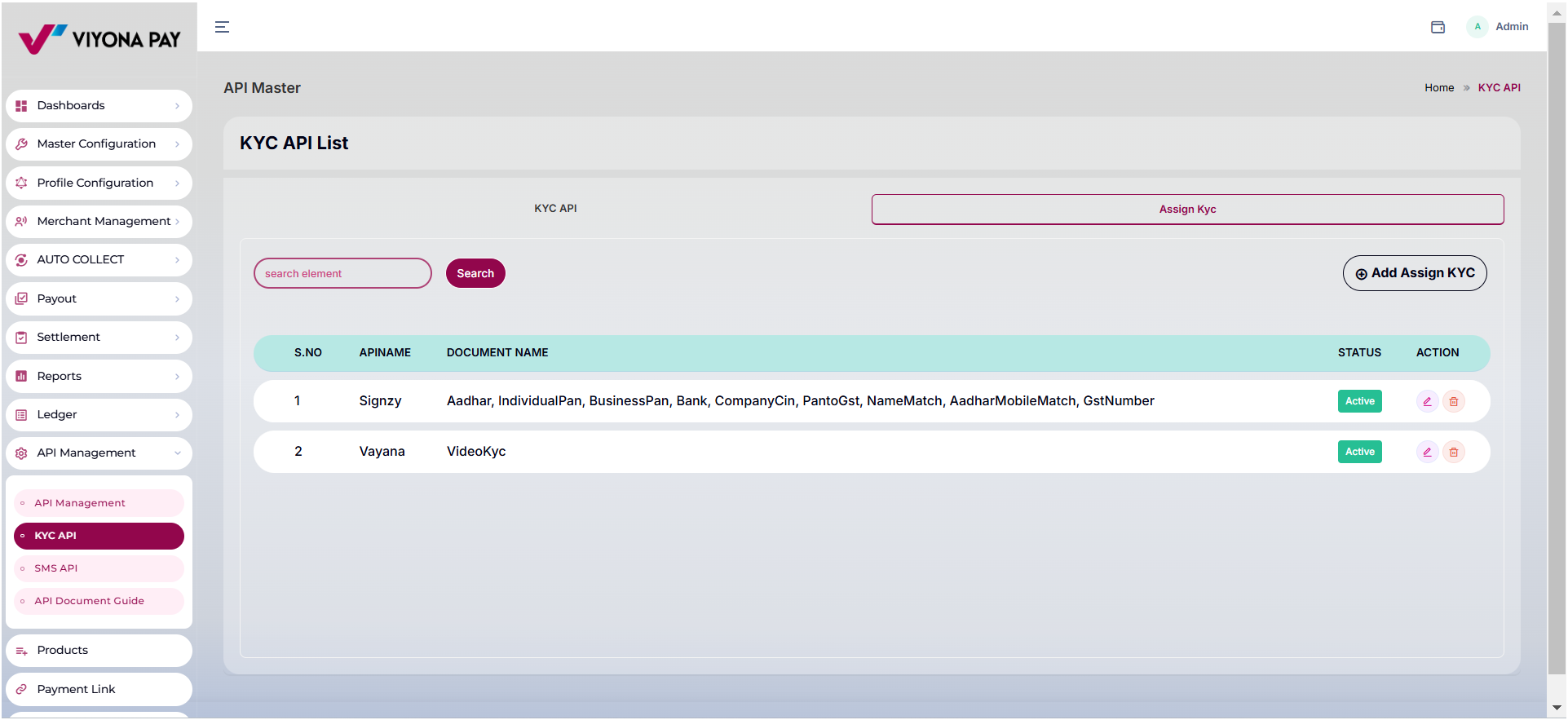Click the Viyona Pay logo
Viewport: 1568px width, 720px height.
pyautogui.click(x=99, y=38)
